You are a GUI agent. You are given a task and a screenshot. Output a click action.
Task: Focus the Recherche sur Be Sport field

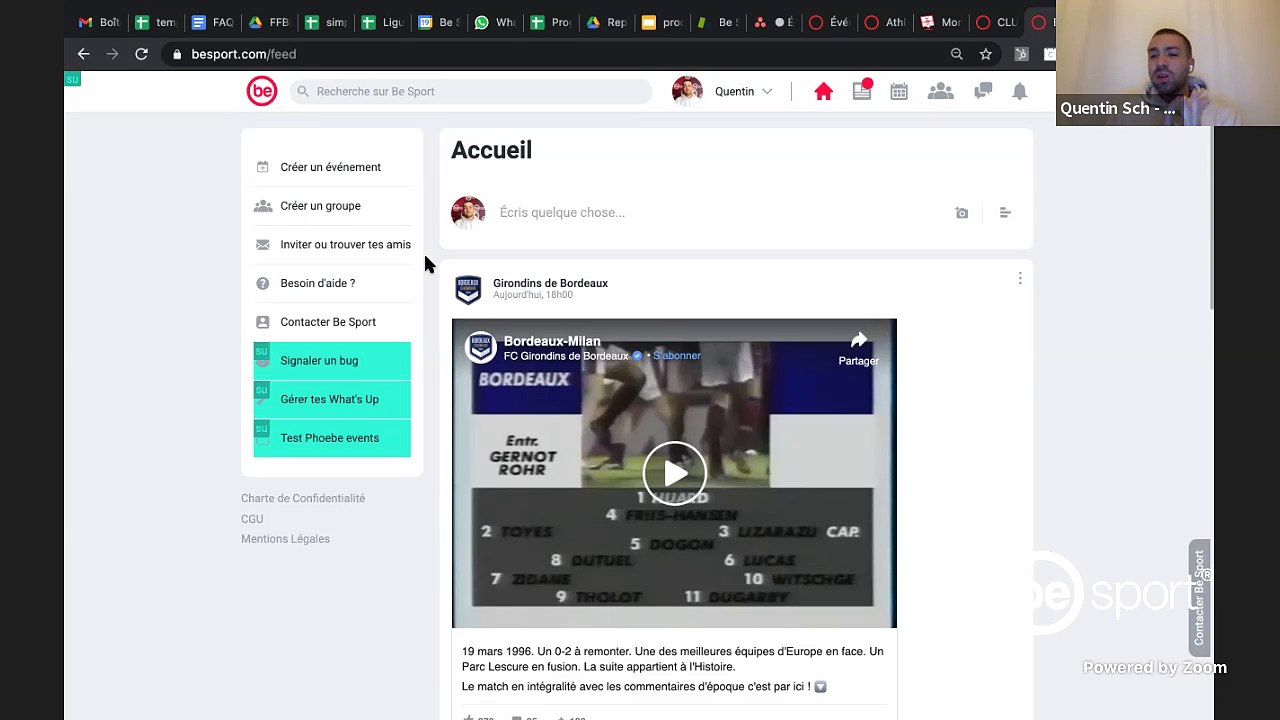(x=472, y=91)
